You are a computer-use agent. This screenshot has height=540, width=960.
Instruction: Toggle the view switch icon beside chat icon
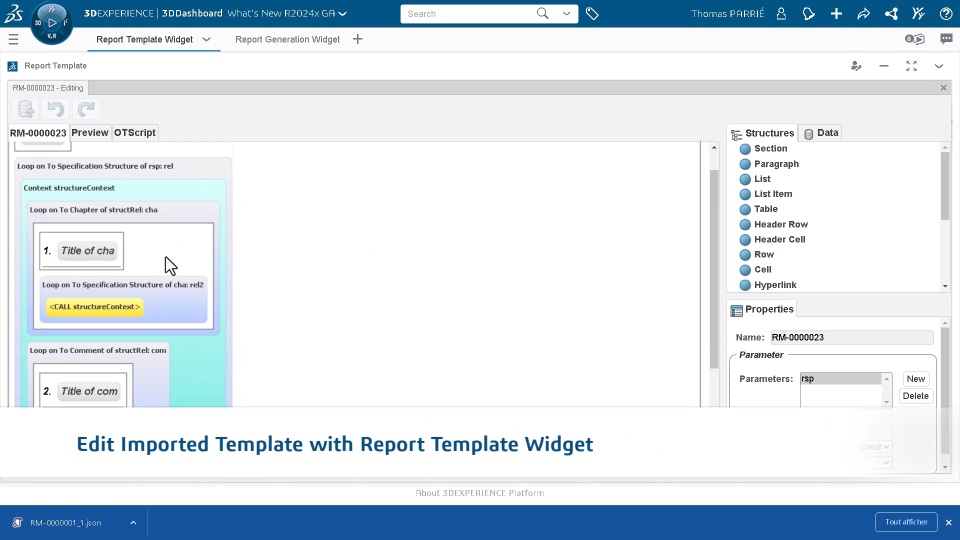click(x=915, y=39)
